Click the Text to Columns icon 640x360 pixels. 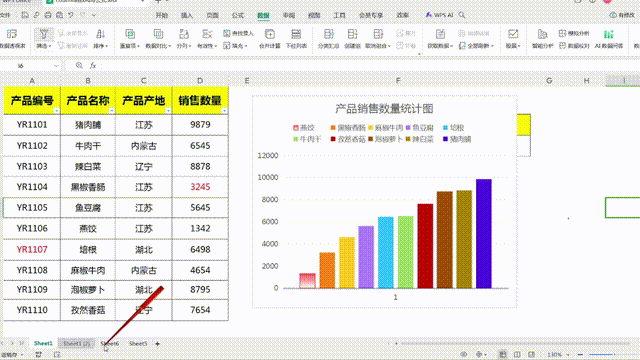[x=184, y=34]
